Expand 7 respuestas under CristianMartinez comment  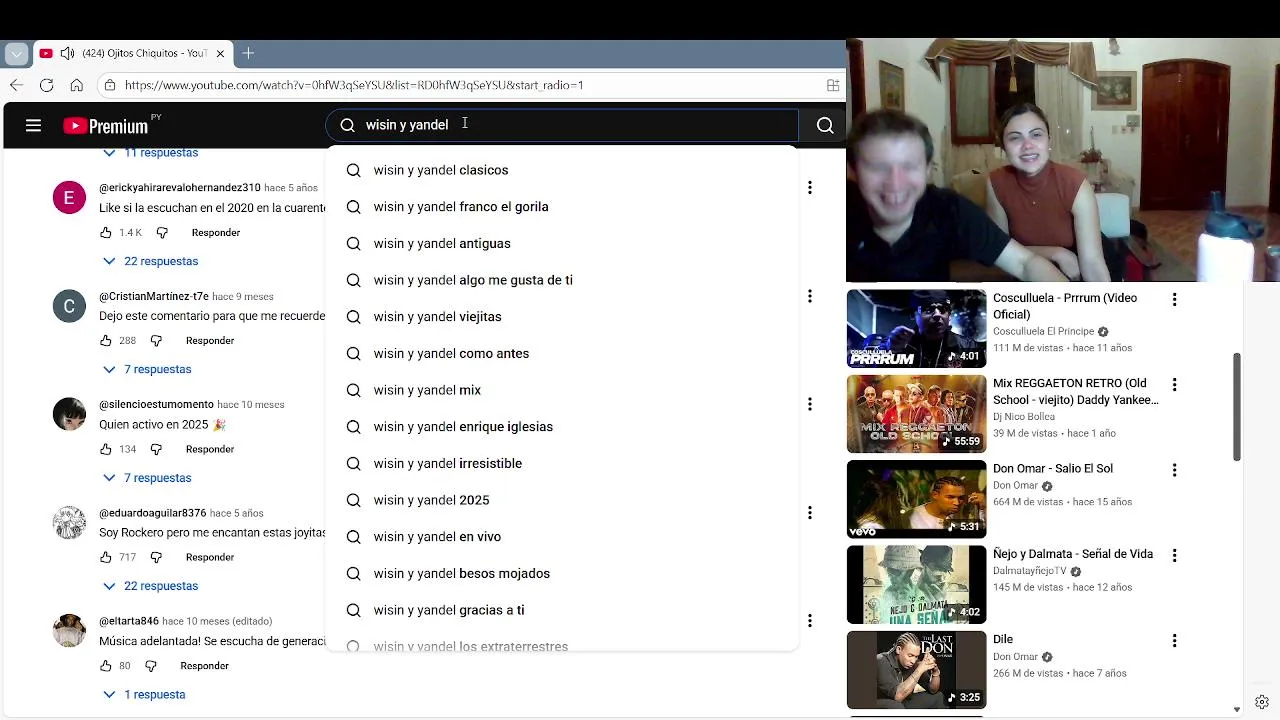pyautogui.click(x=147, y=369)
